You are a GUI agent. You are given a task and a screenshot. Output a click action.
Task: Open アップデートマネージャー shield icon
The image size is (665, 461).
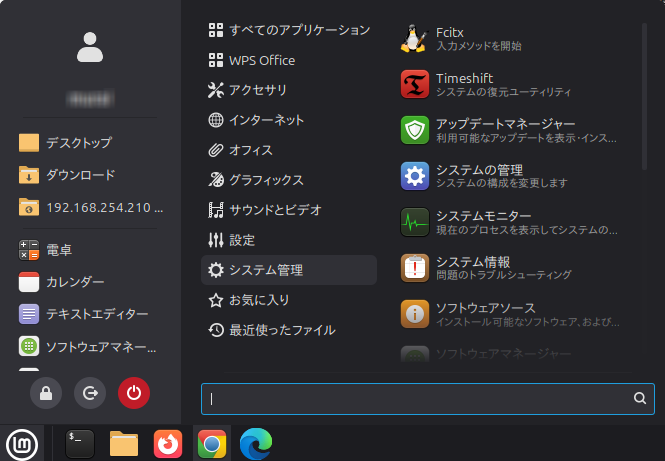click(415, 130)
